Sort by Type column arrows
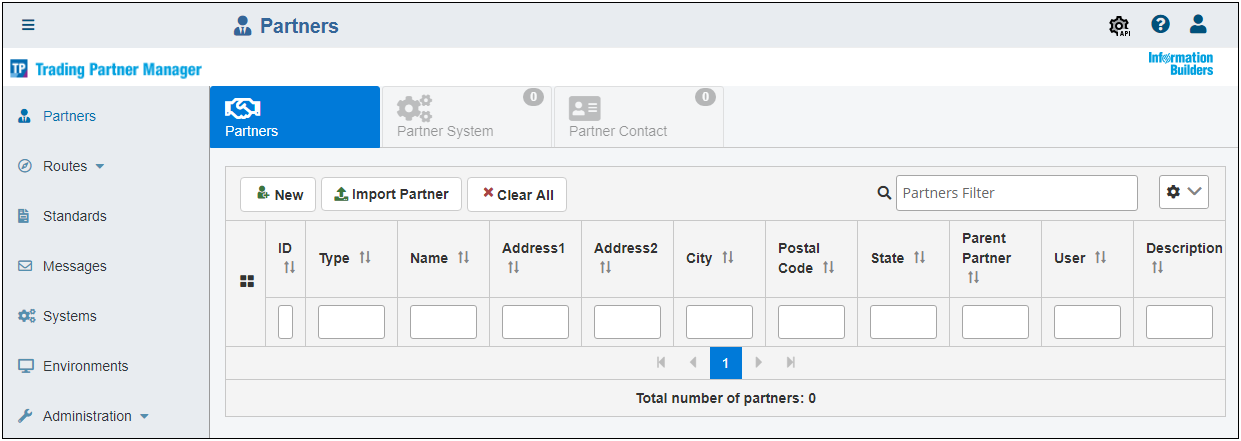Screen dimensions: 1241x441 (365, 258)
